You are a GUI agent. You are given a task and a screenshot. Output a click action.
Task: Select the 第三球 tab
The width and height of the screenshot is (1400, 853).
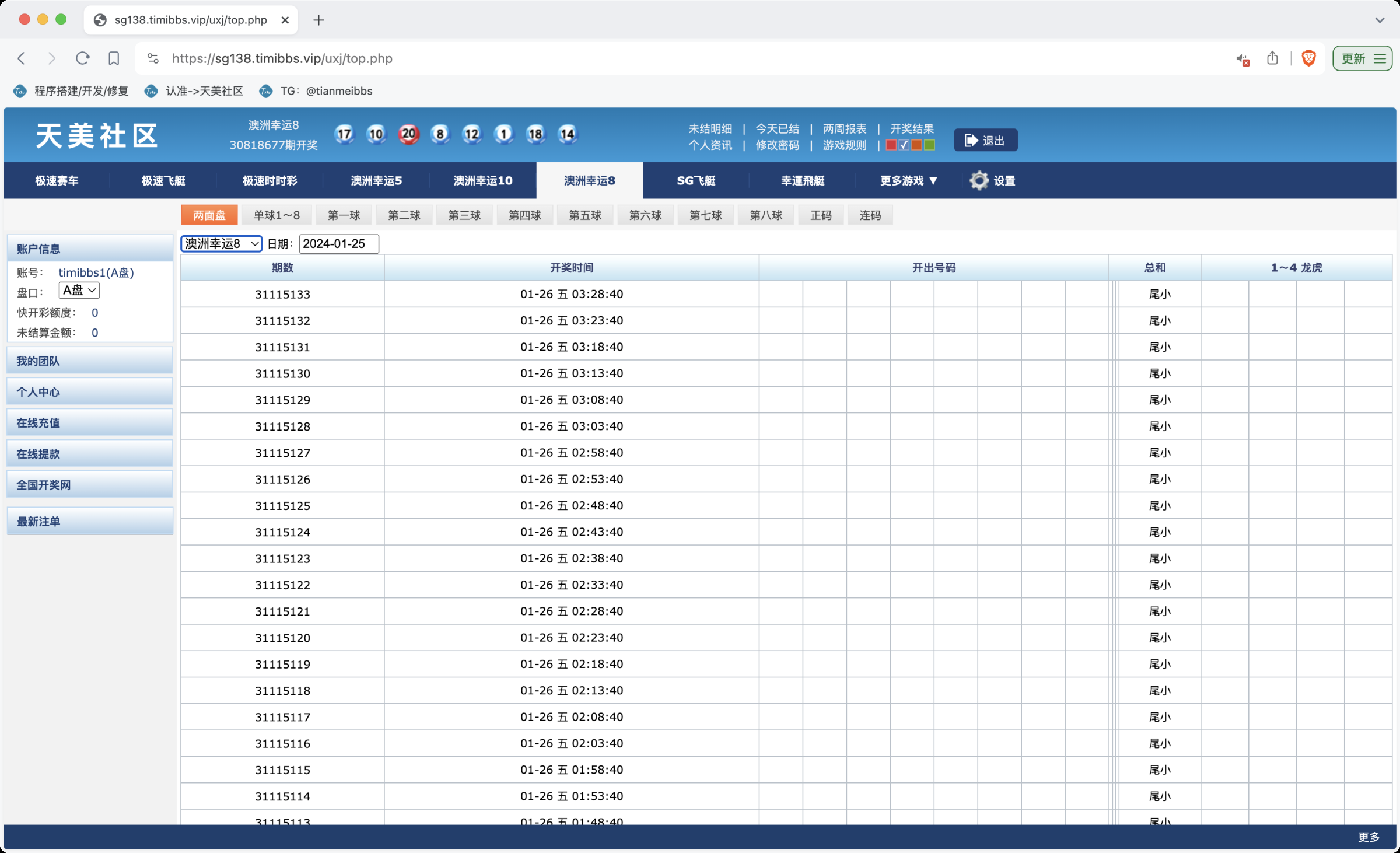pyautogui.click(x=464, y=215)
